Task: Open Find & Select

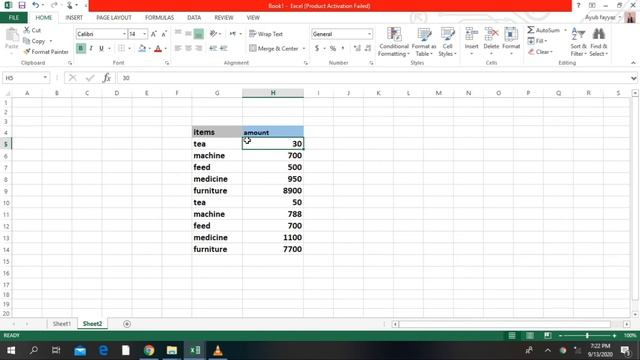Action: (x=599, y=42)
